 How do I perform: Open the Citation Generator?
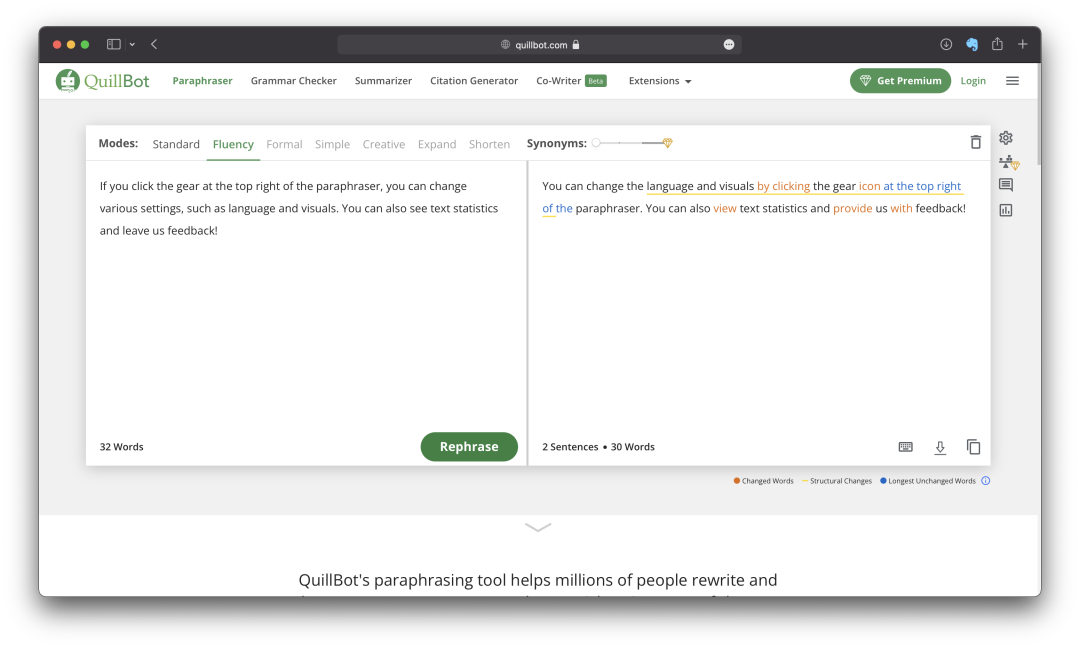[474, 81]
